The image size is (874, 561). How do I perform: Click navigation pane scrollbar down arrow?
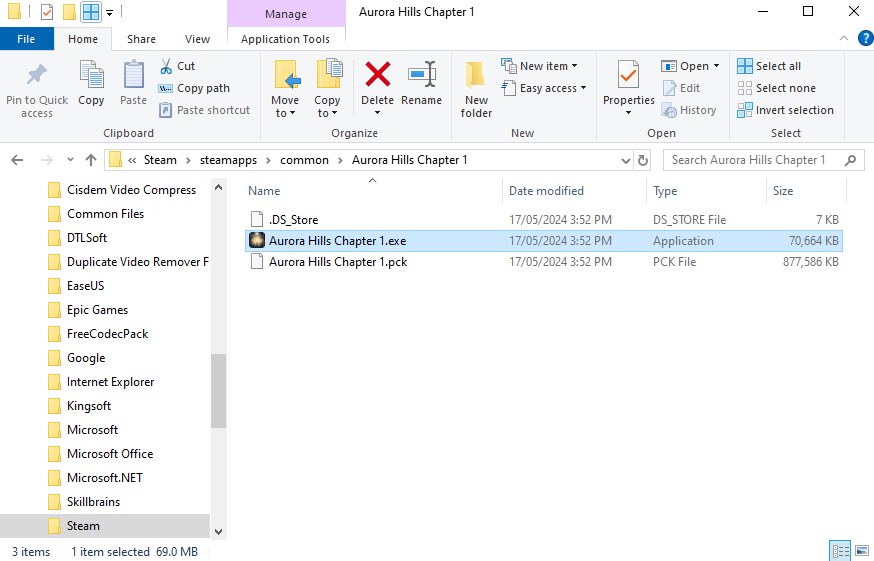pos(218,532)
